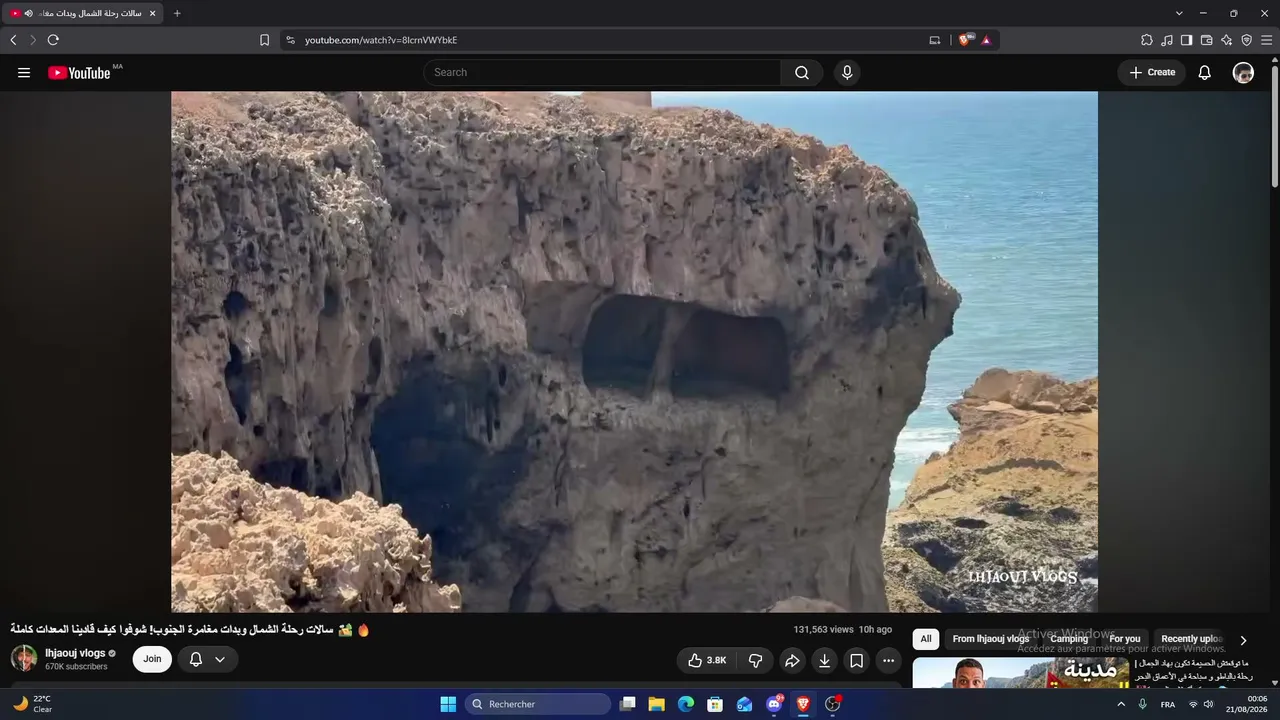Open Leo AI sparkle icon
The image size is (1280, 720).
(x=1227, y=40)
